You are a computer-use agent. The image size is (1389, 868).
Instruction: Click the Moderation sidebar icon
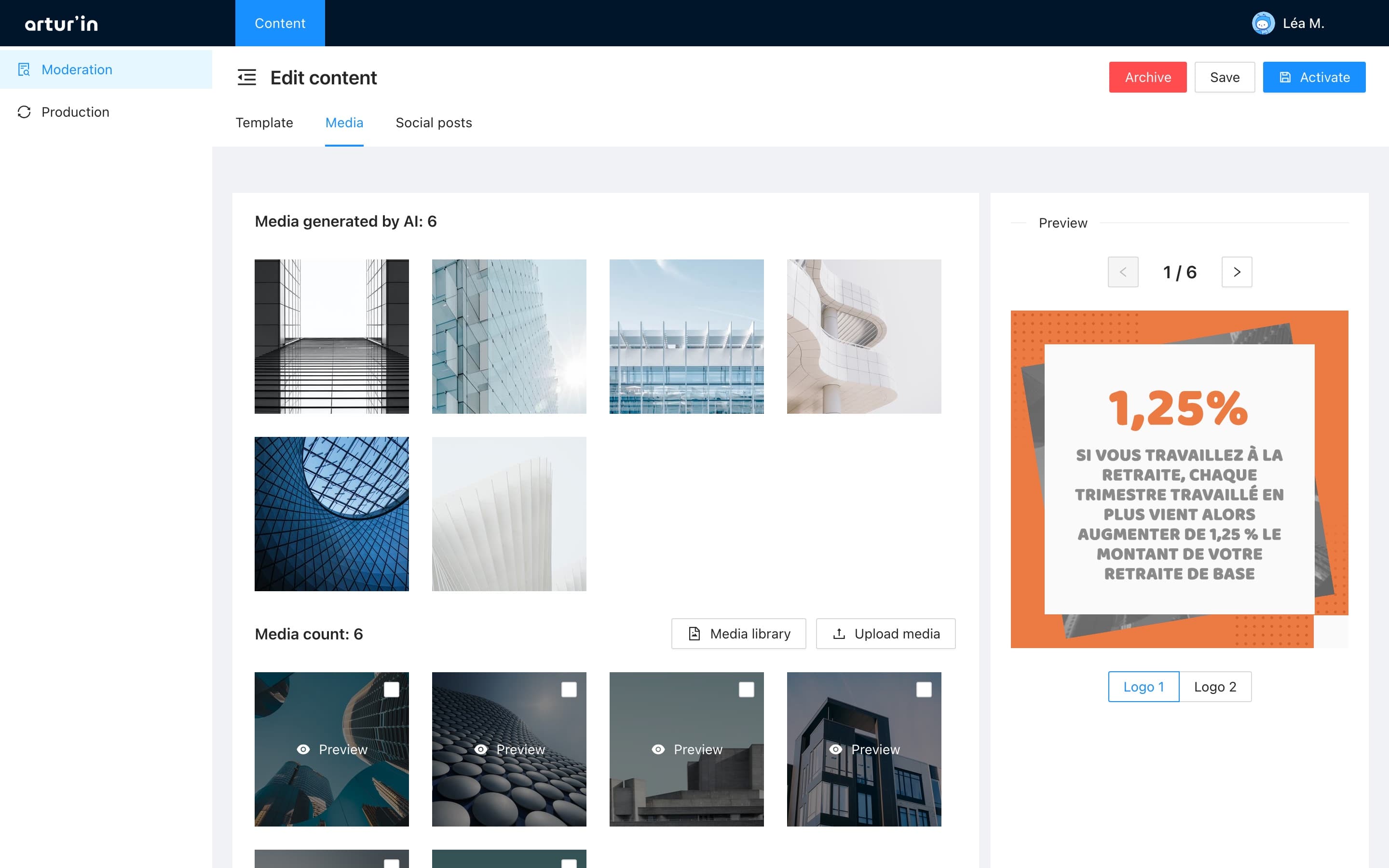point(24,69)
